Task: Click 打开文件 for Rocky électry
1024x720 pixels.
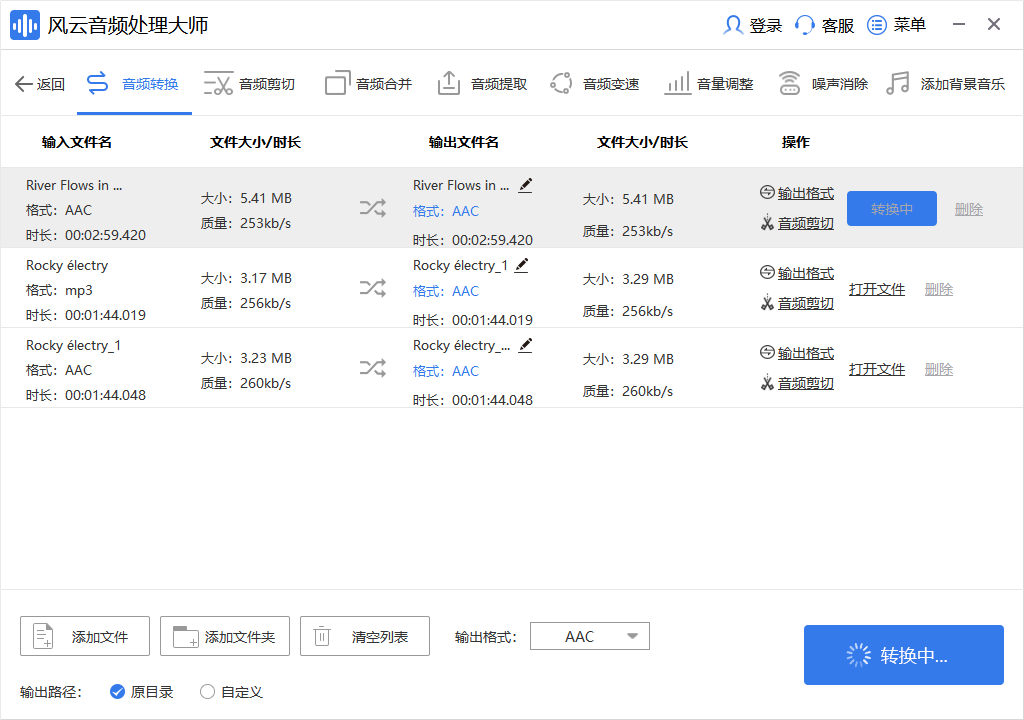Action: point(877,288)
